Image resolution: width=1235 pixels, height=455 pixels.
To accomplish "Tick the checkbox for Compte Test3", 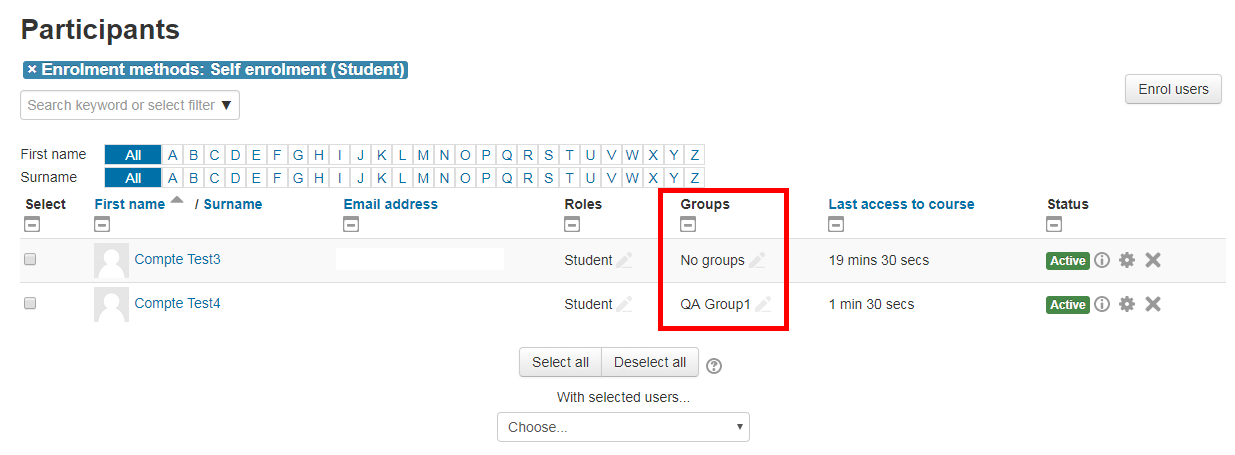I will pos(30,259).
